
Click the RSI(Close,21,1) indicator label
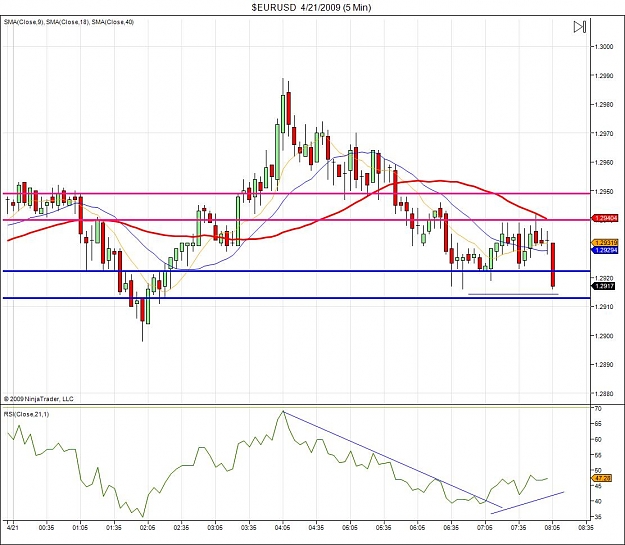[27, 414]
